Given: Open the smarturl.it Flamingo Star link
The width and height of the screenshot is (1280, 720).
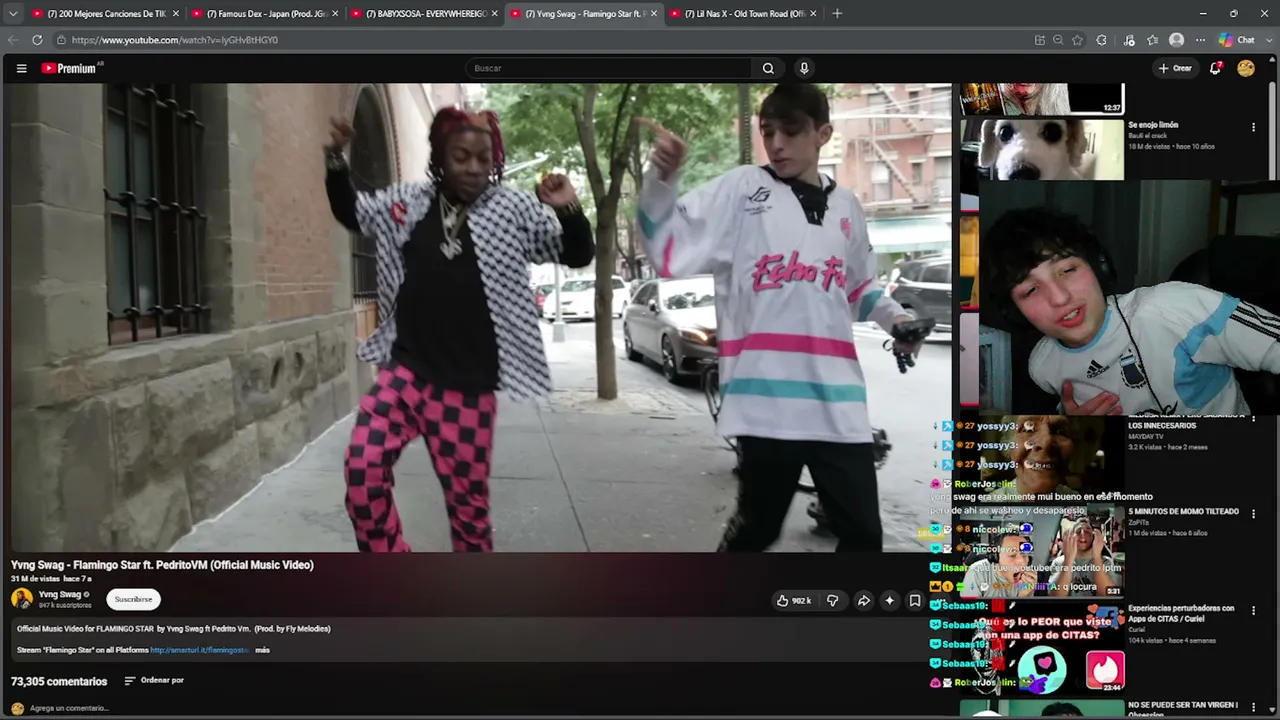Looking at the screenshot, I should coord(199,650).
